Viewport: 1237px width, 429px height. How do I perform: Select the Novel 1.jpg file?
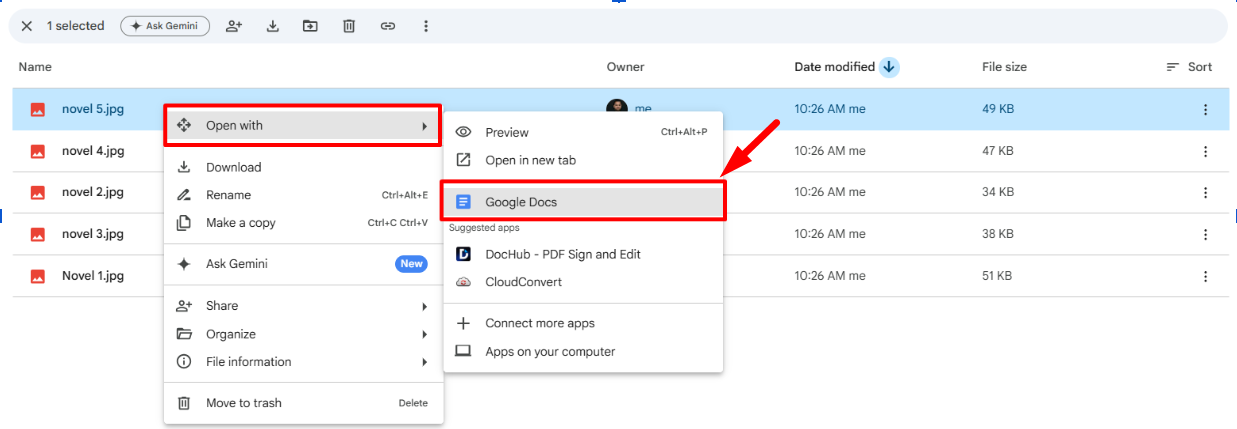pos(93,276)
